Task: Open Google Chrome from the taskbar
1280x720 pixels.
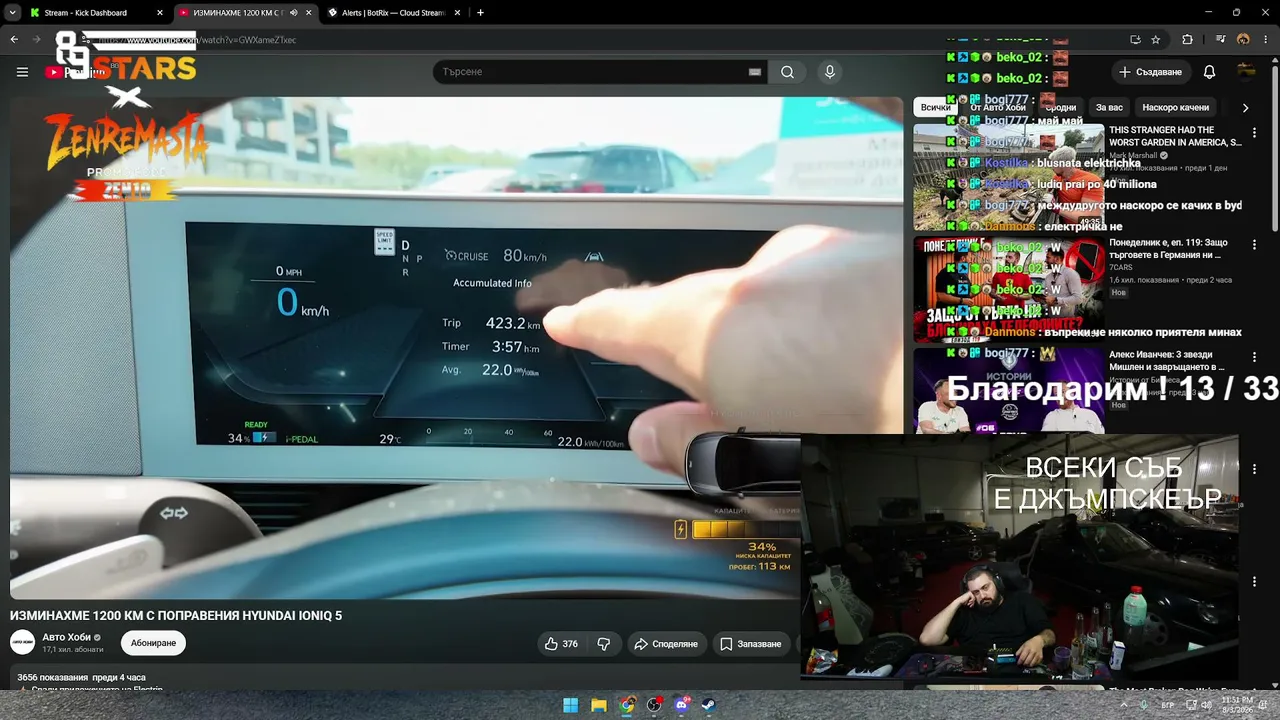Action: [626, 705]
